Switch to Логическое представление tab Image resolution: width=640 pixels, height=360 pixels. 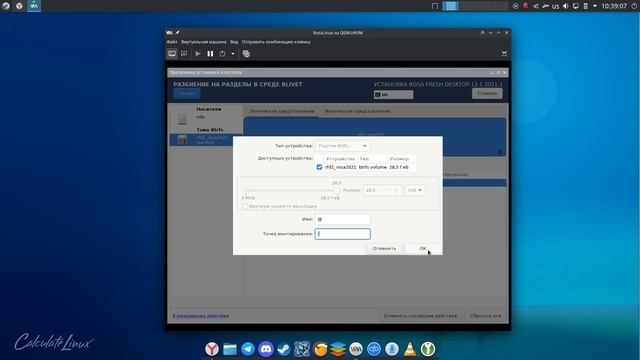[x=282, y=111]
